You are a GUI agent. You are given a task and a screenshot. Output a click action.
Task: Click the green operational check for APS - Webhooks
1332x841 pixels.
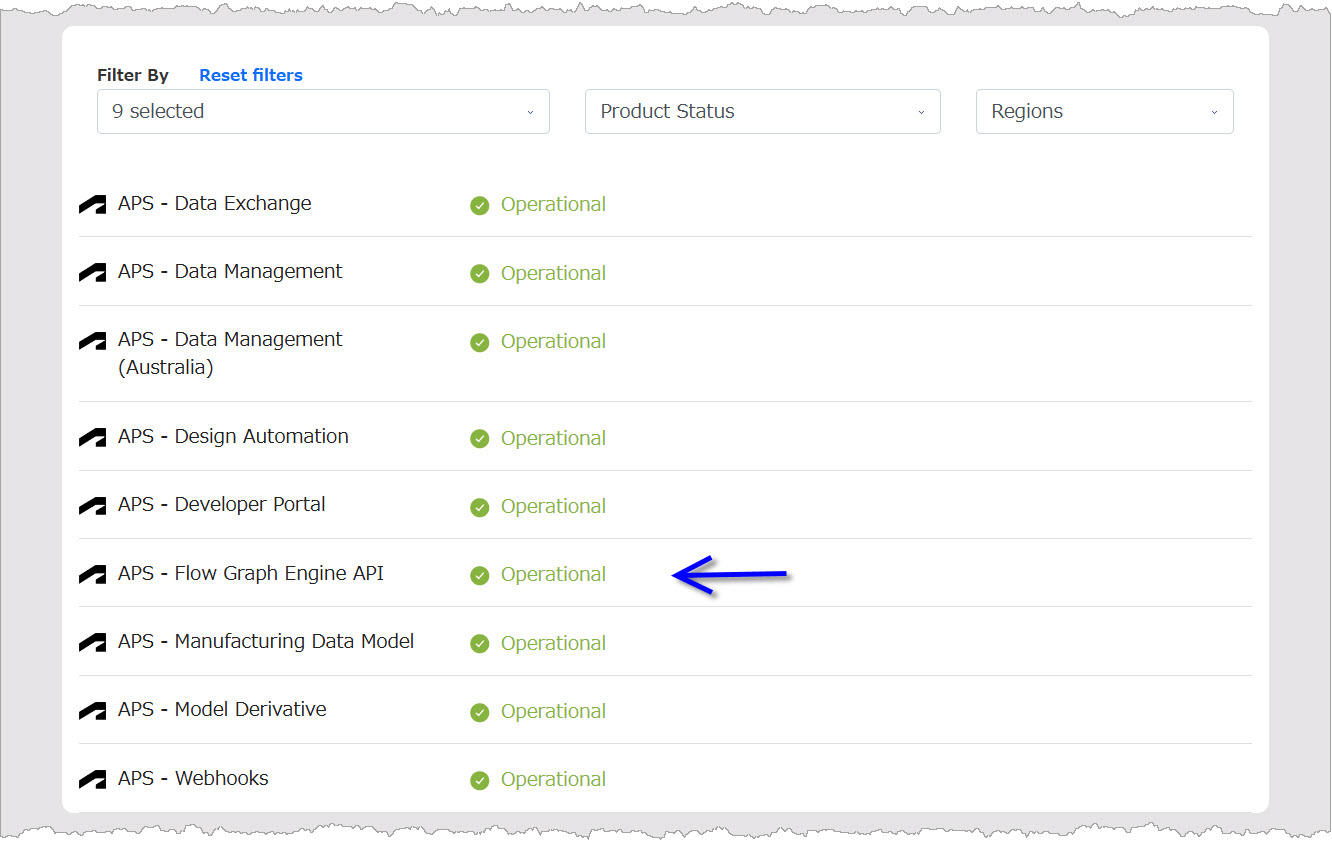[480, 779]
